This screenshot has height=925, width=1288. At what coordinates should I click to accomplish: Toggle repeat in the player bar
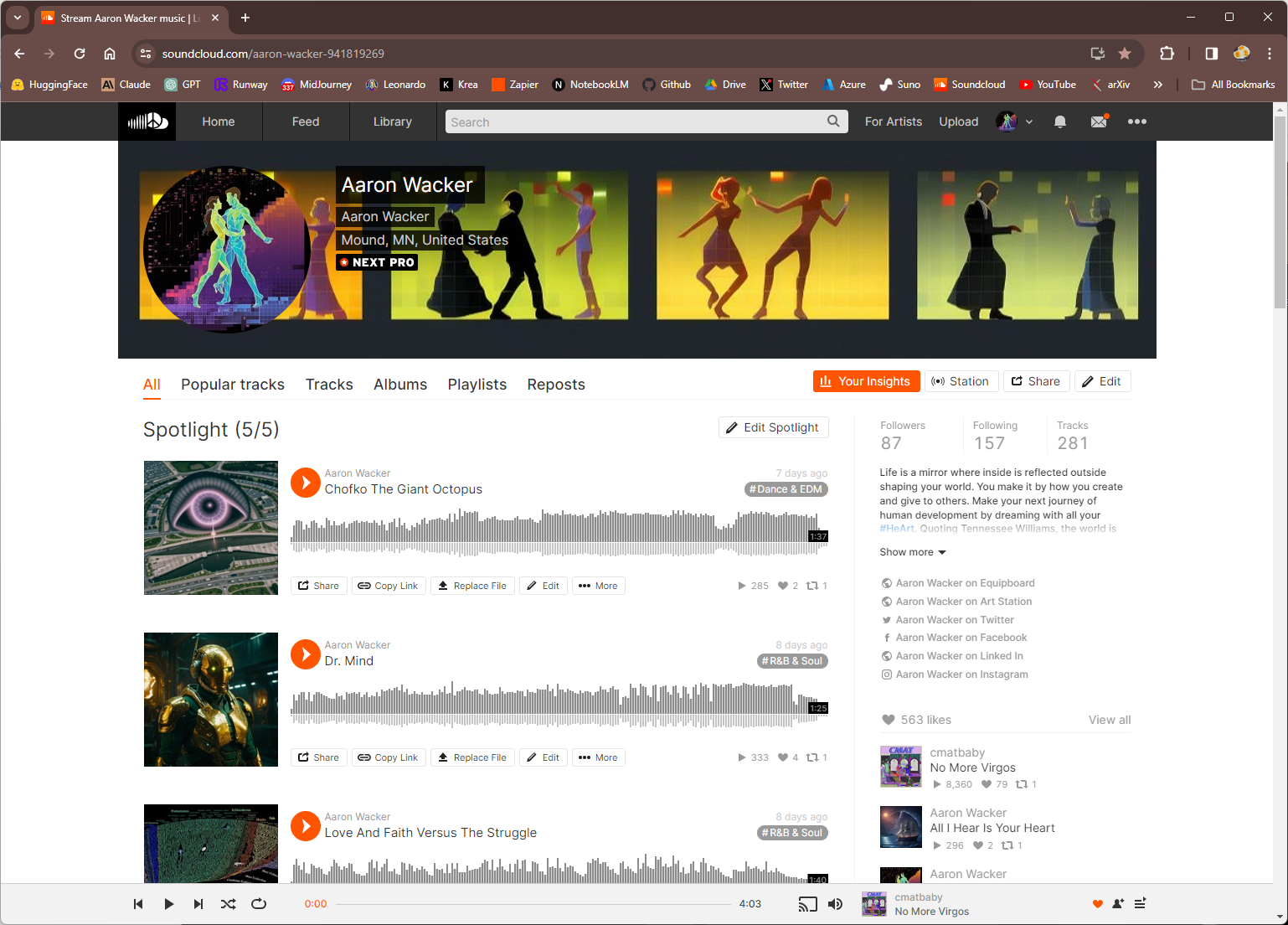coord(259,904)
